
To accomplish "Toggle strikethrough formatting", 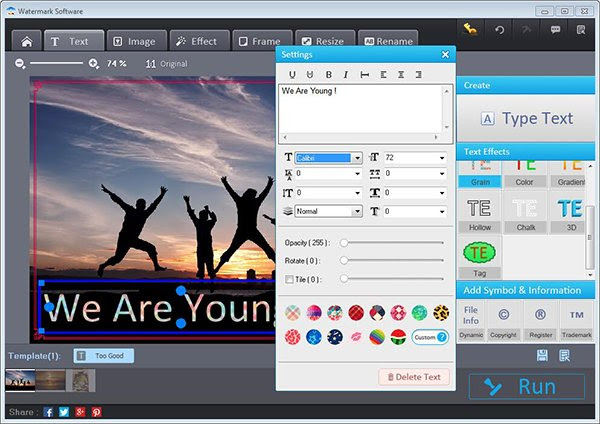I will point(310,75).
